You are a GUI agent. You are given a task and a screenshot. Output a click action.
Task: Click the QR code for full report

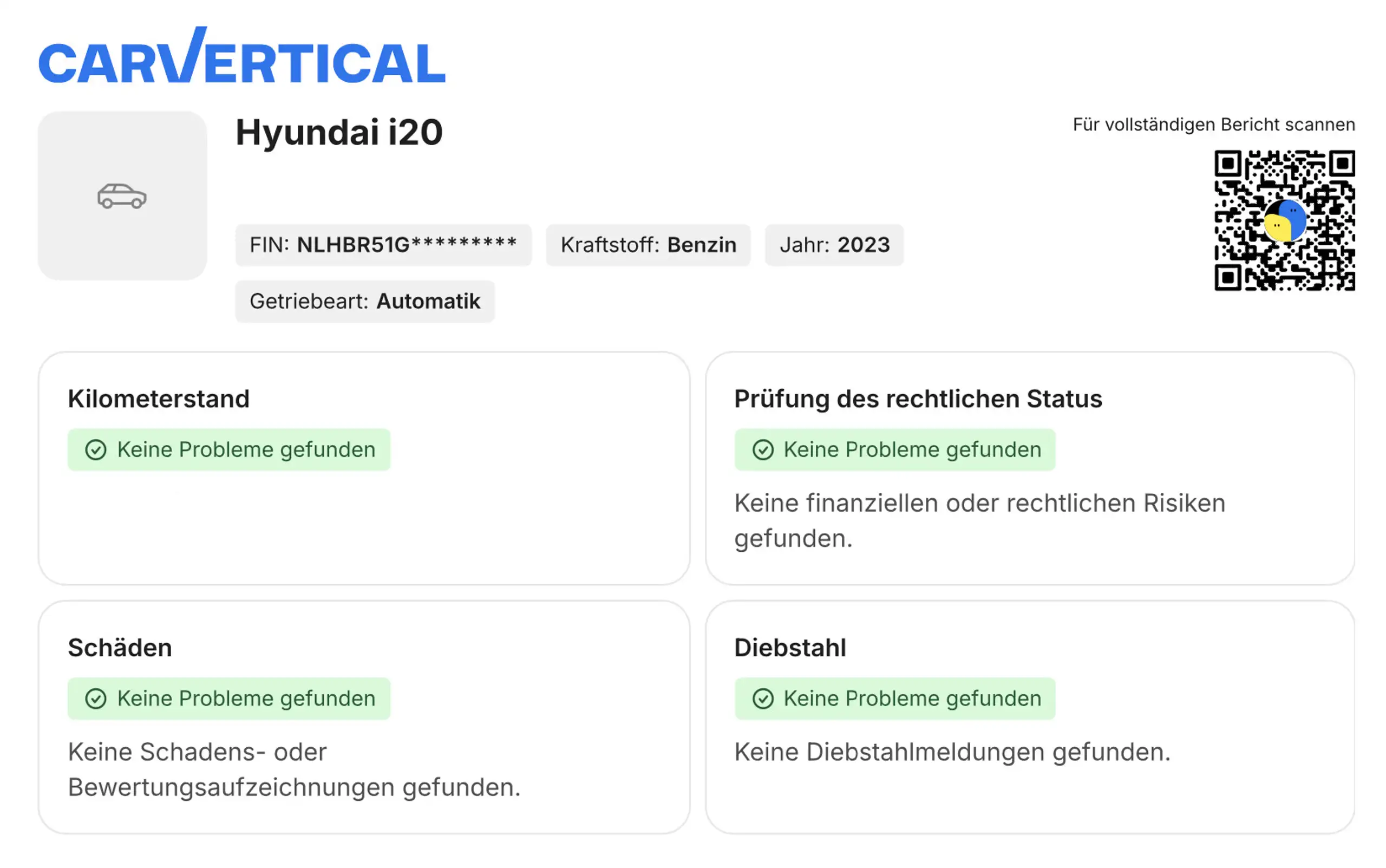[x=1284, y=220]
